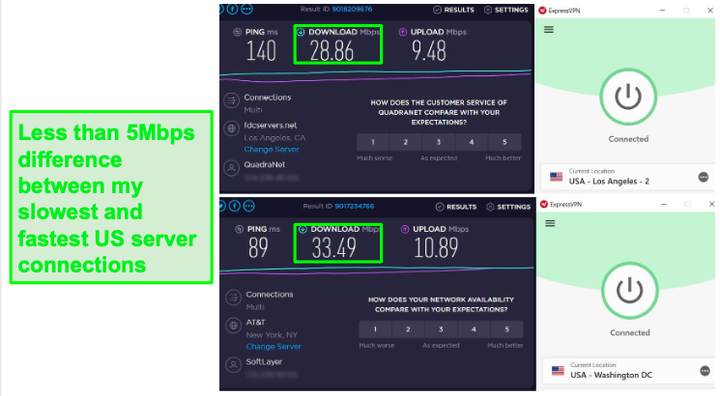720x396 pixels.
Task: Click the 140 ping value
Action: coord(261,51)
